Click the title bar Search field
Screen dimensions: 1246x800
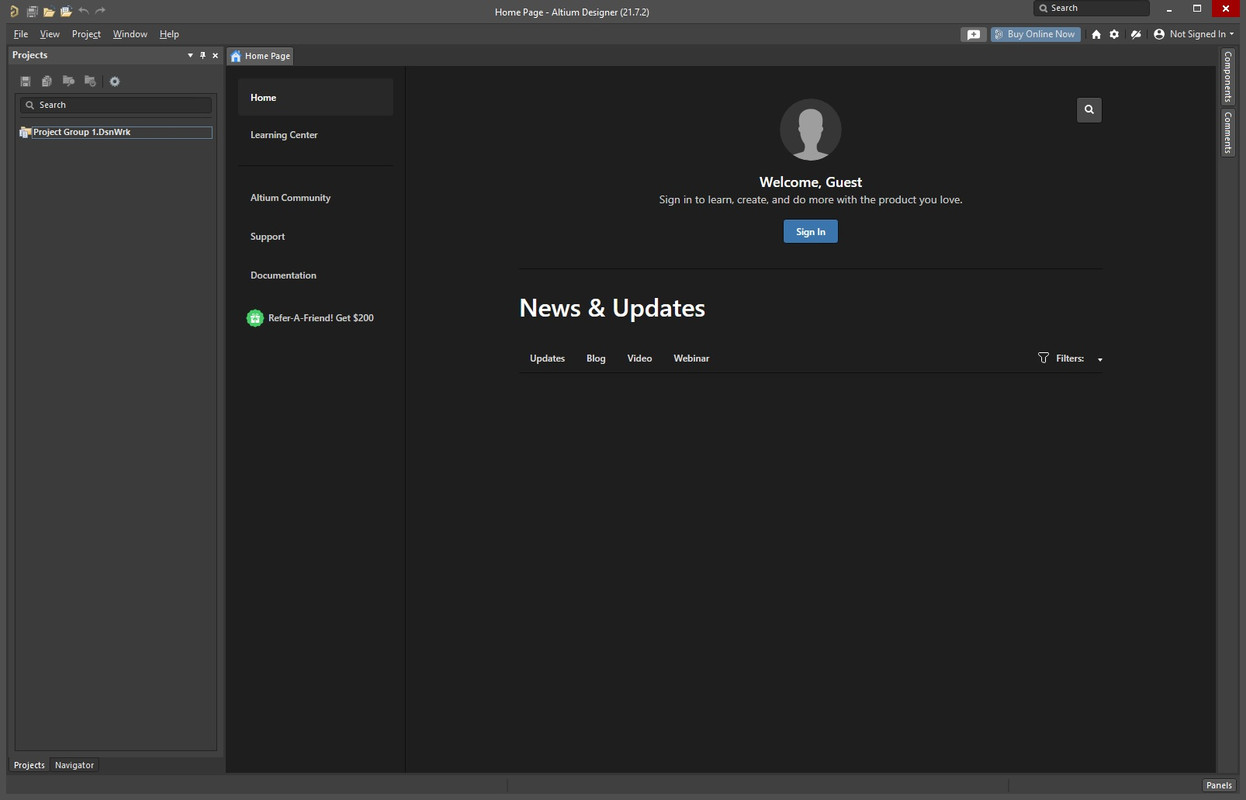click(1091, 8)
